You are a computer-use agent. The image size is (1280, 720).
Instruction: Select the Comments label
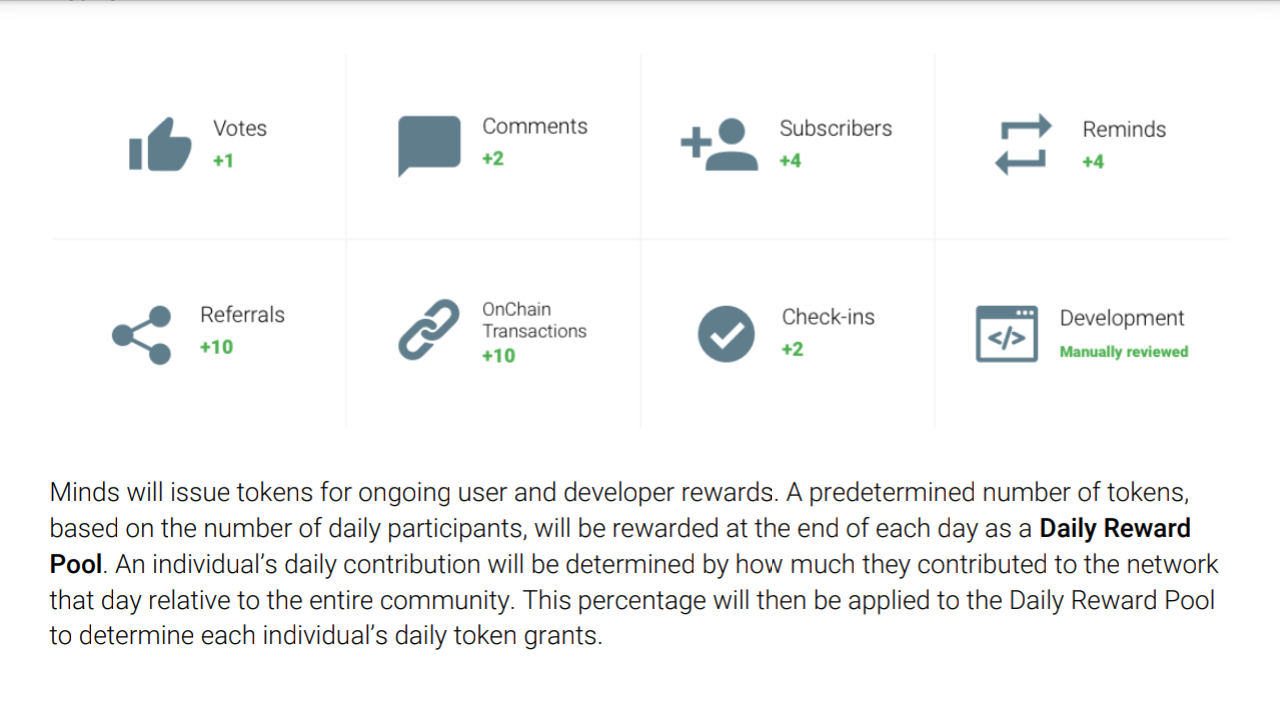[535, 126]
